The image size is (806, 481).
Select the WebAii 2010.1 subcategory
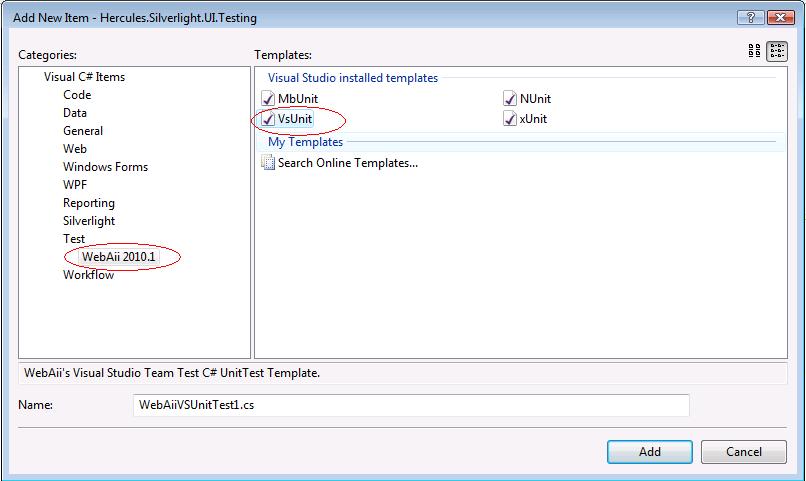click(120, 257)
